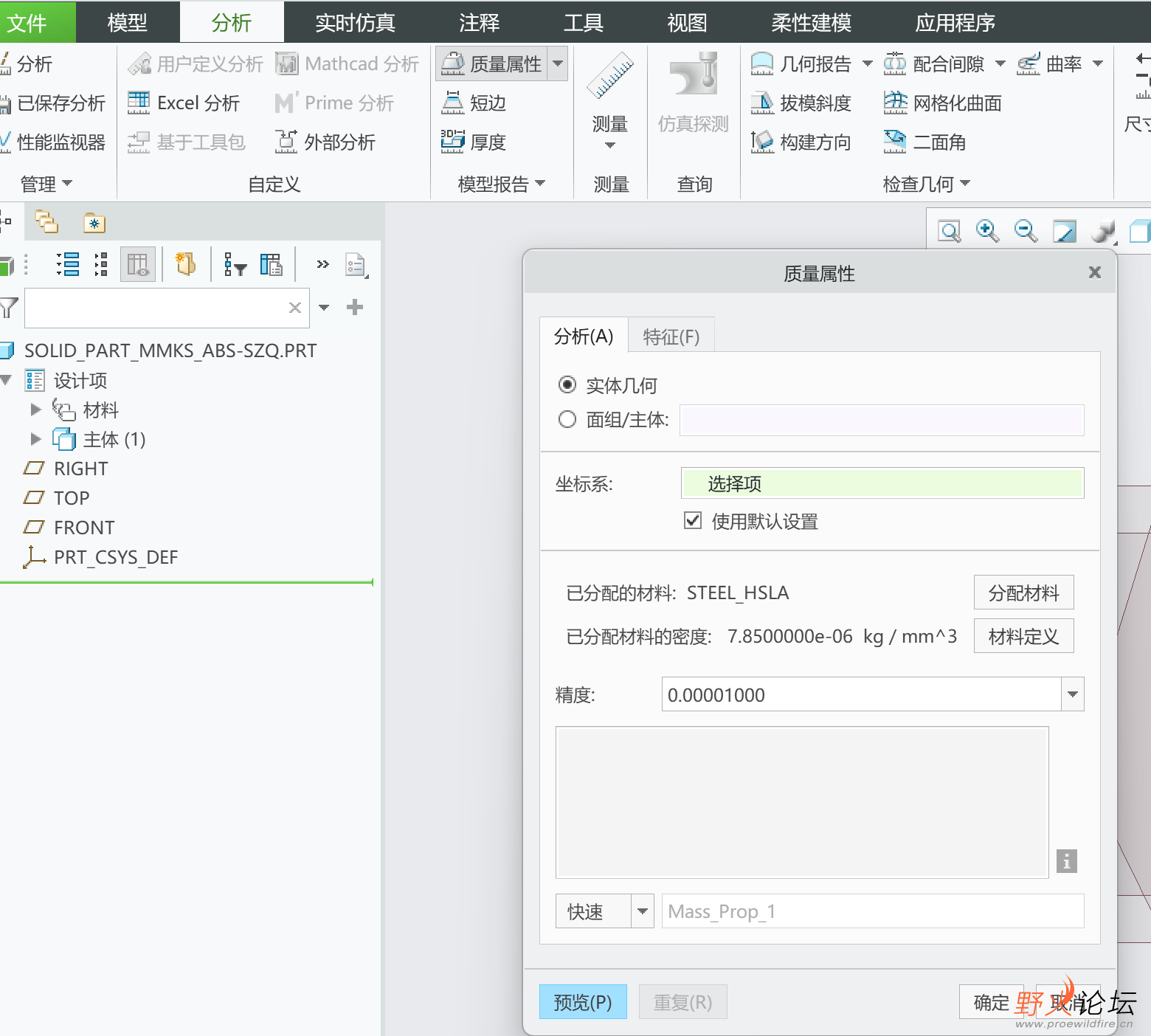Open the Excel 分析 tool
This screenshot has height=1036, width=1151.
(184, 103)
